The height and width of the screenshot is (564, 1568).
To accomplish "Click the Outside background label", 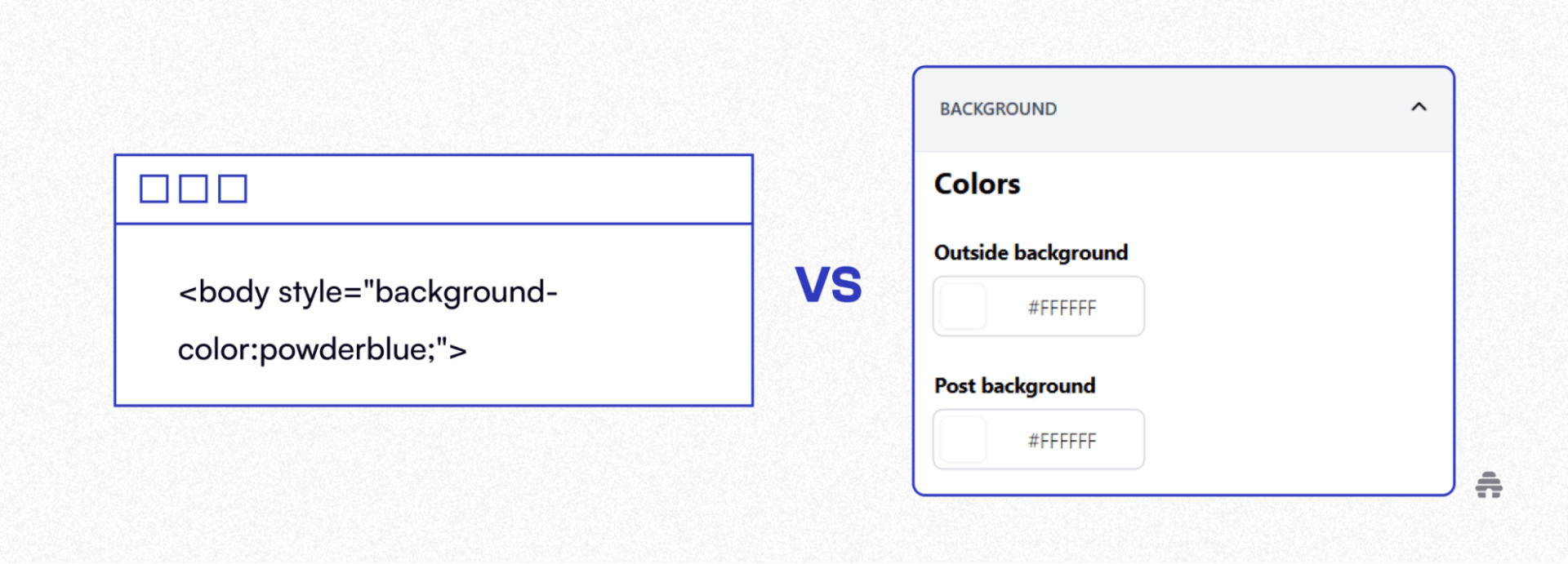I will point(1031,252).
